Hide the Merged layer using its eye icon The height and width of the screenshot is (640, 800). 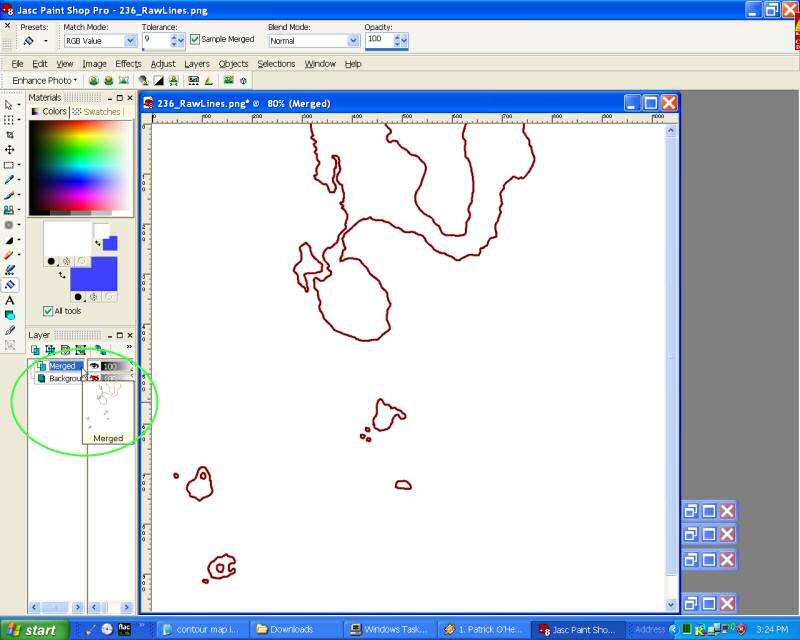pos(94,366)
